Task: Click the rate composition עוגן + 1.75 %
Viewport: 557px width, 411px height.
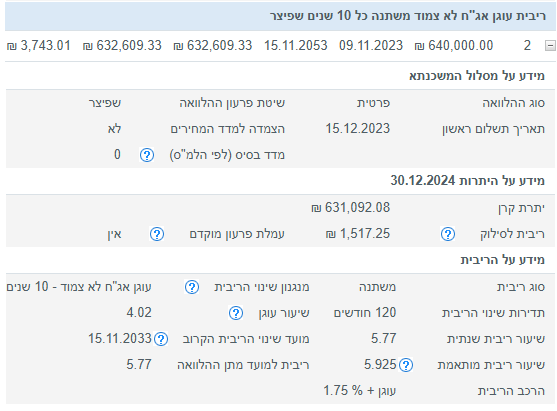Action: (x=359, y=391)
